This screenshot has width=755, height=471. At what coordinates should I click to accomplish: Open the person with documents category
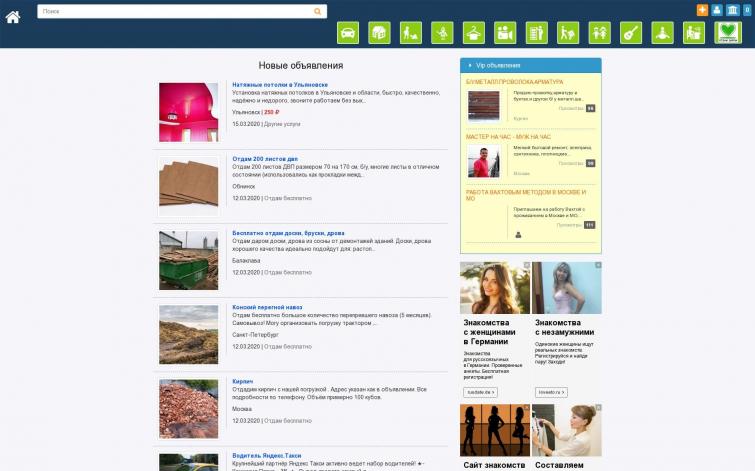(536, 33)
